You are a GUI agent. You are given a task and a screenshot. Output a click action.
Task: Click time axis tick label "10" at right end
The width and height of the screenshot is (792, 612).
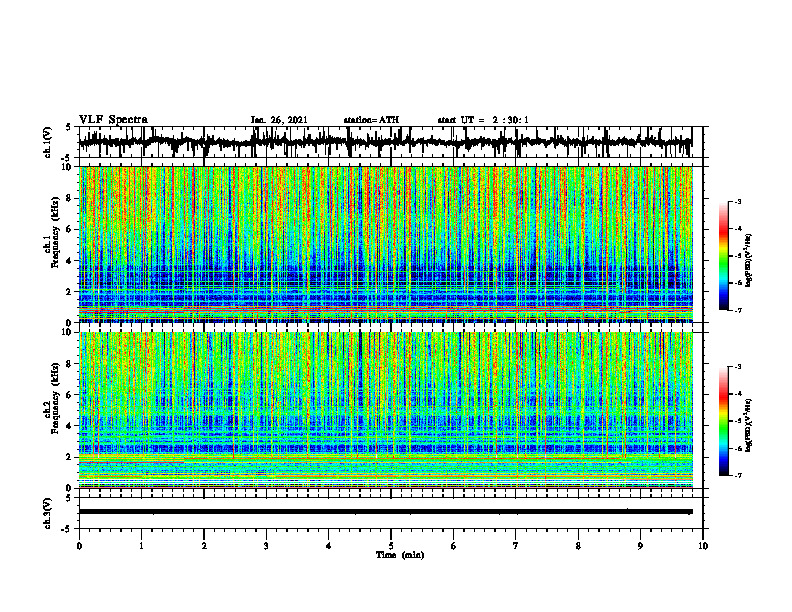click(x=703, y=546)
